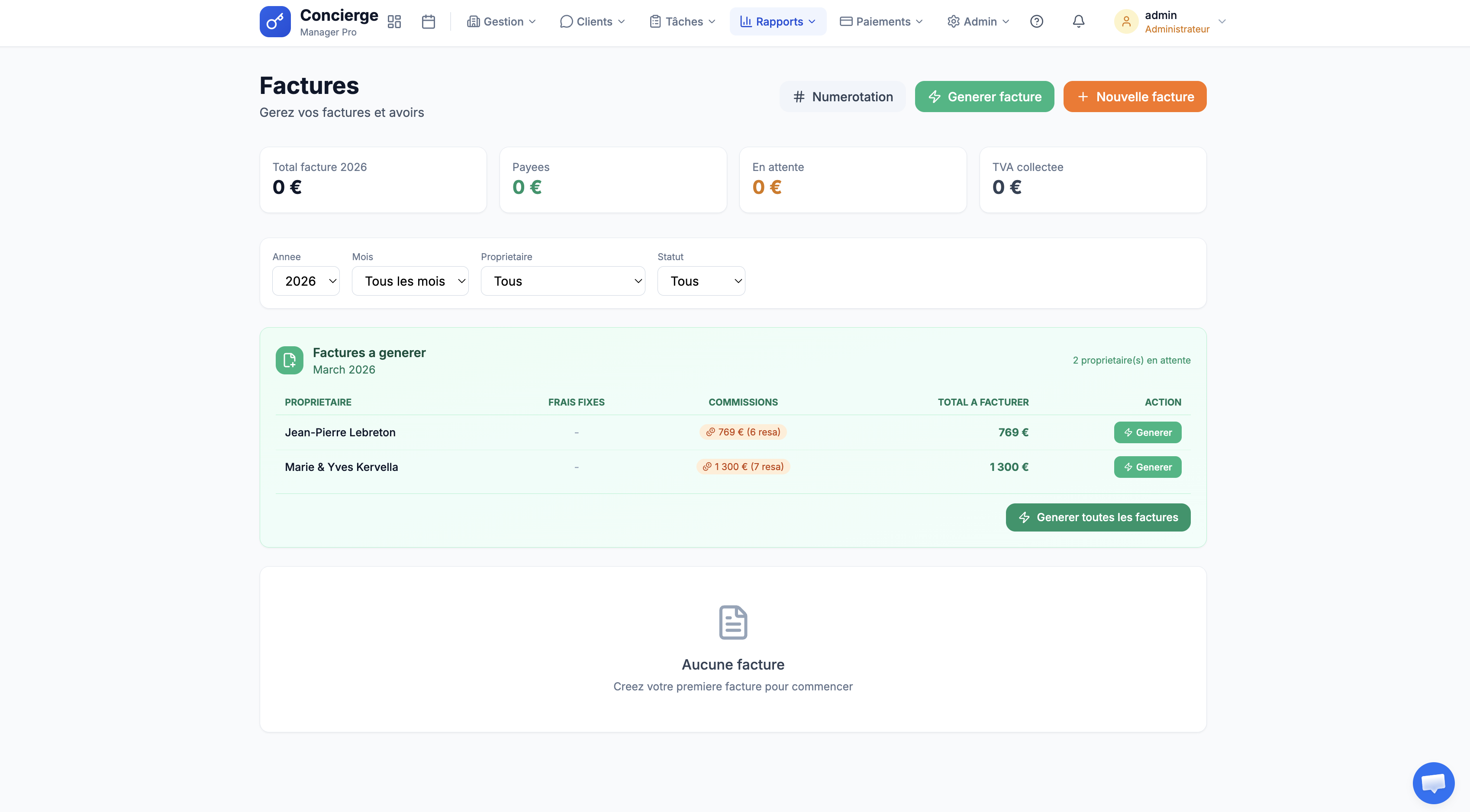Click the Factures a generer document icon

point(289,360)
